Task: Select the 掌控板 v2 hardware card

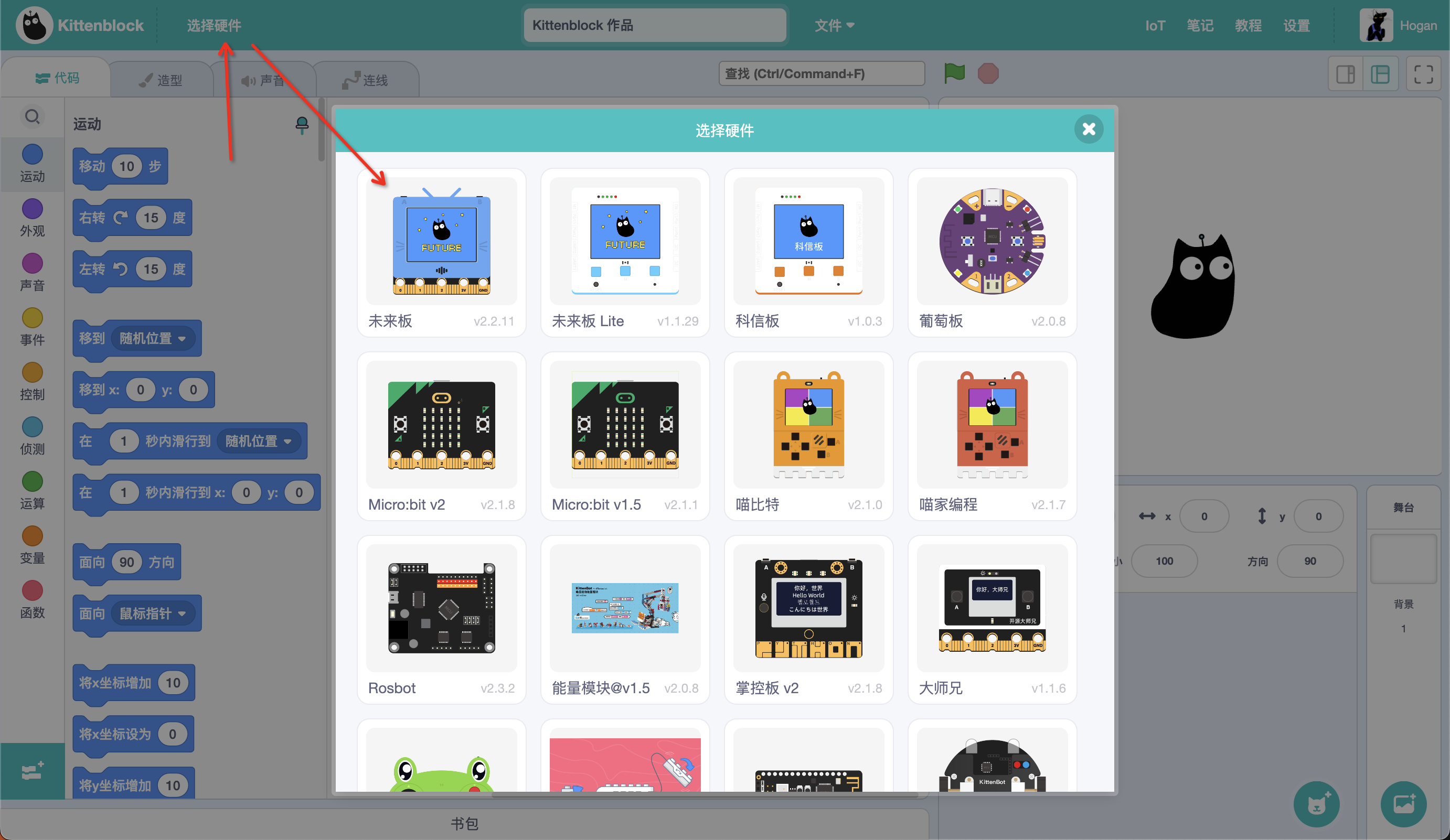Action: 808,619
